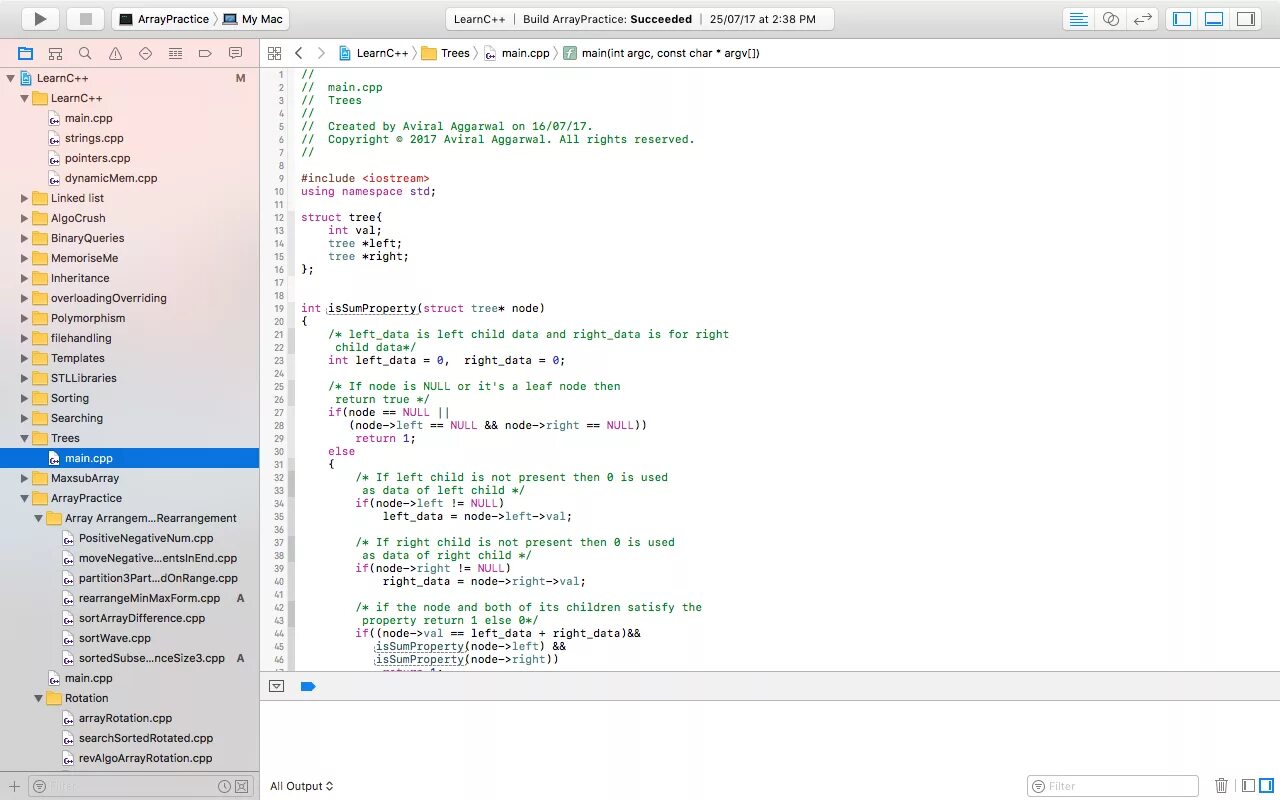Collapse the ArrayPractice folder
This screenshot has height=800, width=1280.
point(25,498)
